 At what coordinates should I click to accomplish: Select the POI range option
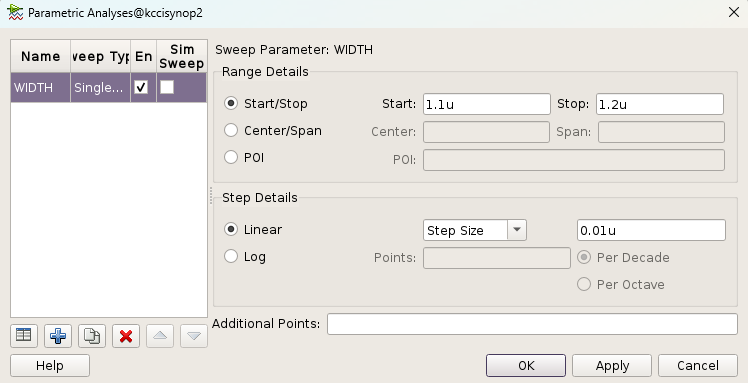click(231, 157)
